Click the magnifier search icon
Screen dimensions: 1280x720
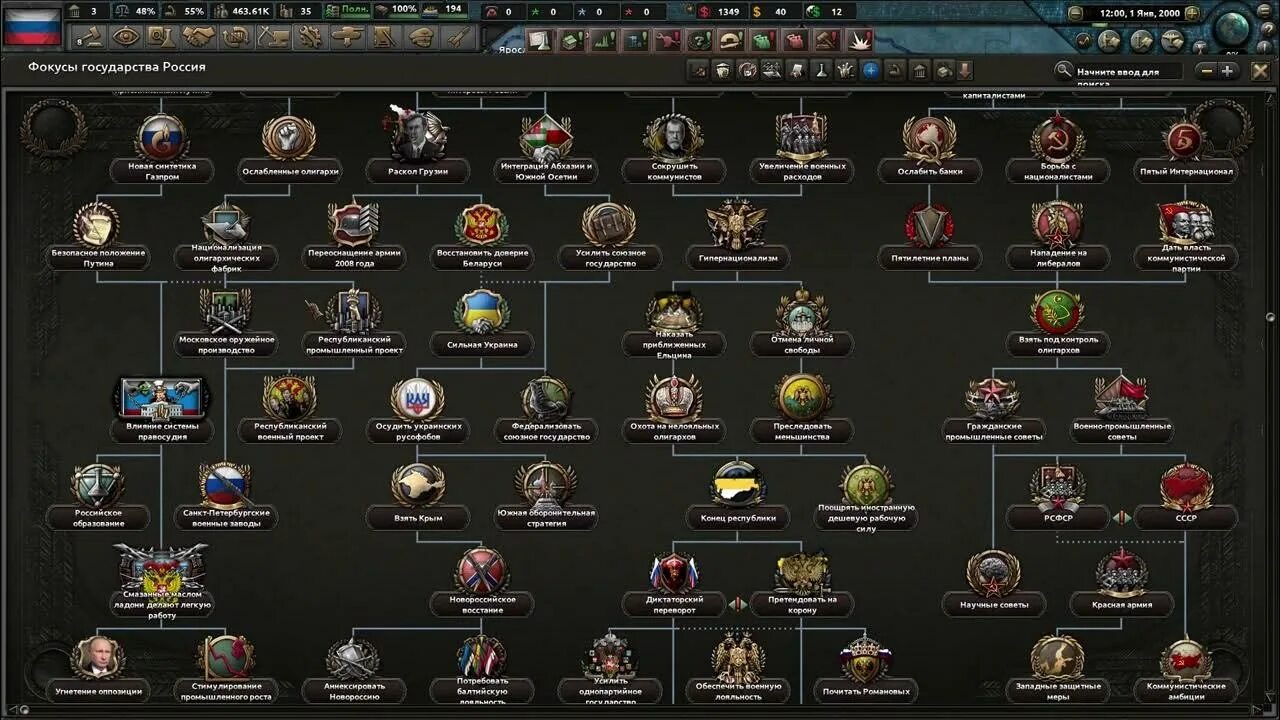(x=1064, y=71)
